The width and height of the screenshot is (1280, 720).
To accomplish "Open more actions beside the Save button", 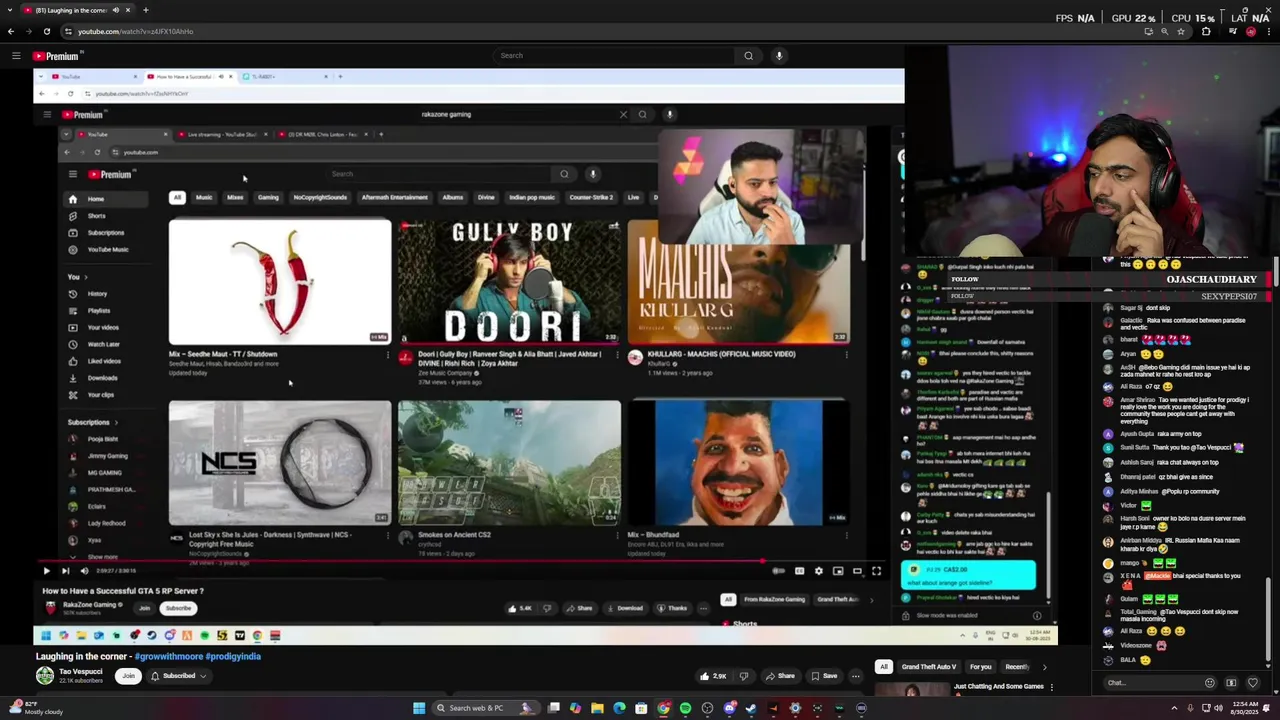I will coord(855,676).
